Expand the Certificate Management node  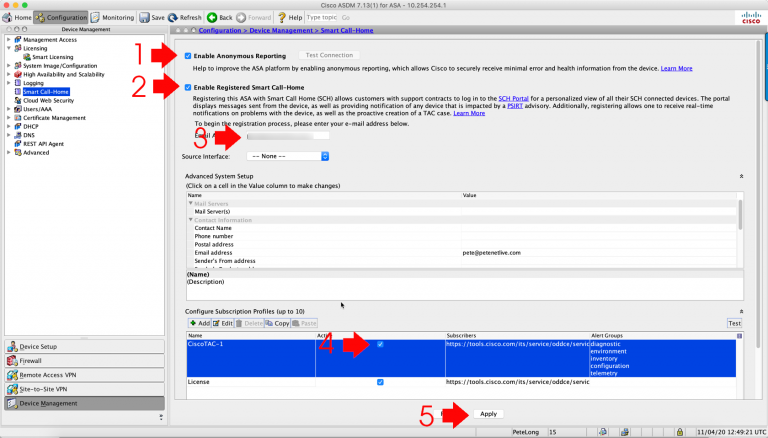click(x=8, y=118)
